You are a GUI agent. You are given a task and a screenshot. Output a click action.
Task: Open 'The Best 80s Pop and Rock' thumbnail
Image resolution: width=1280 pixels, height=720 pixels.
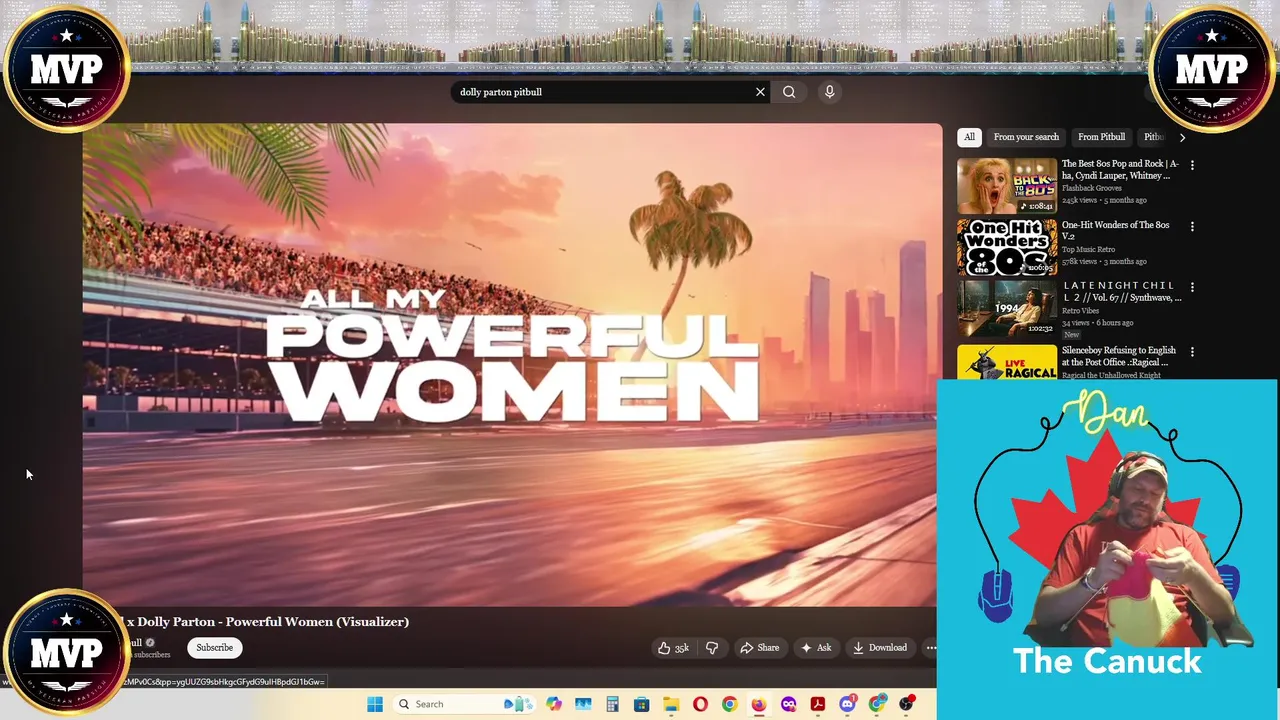1007,186
